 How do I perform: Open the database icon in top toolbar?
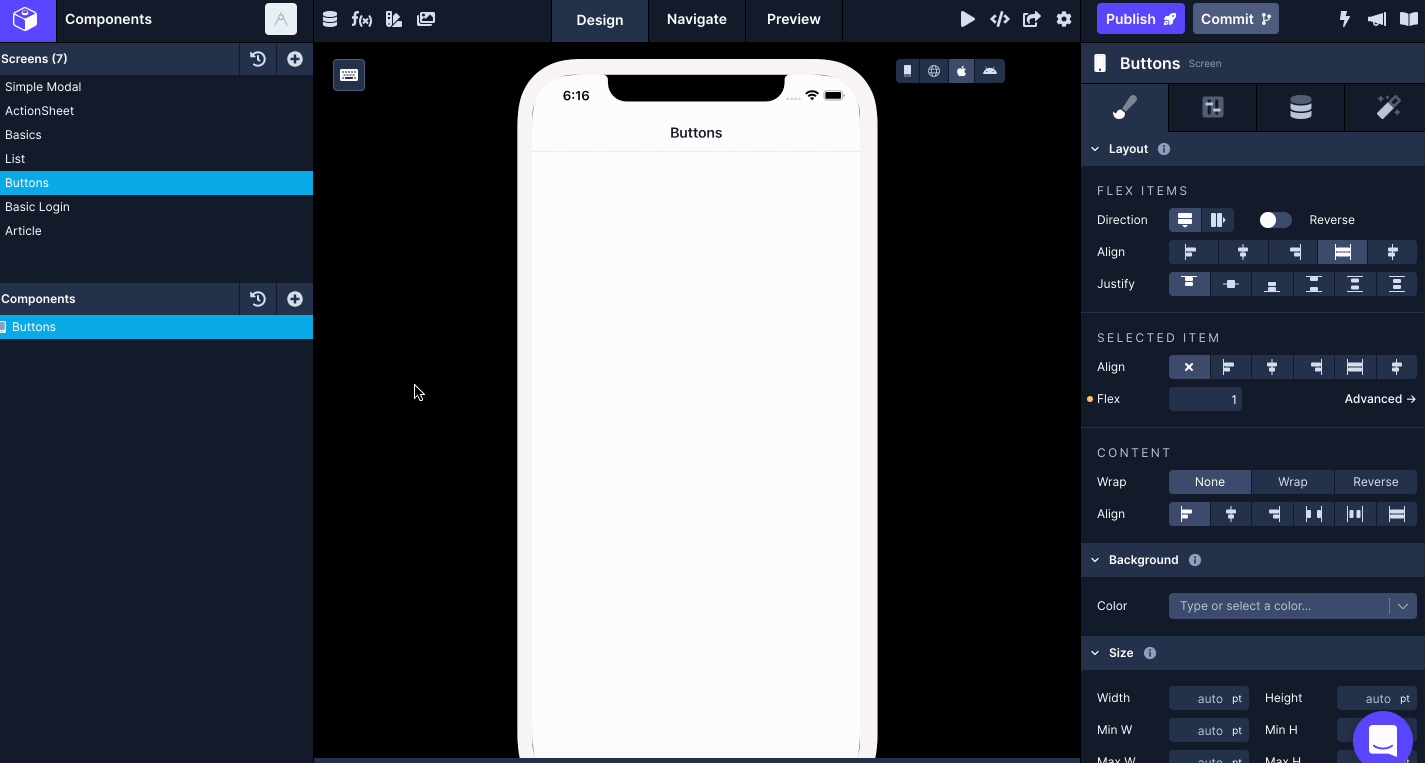pyautogui.click(x=330, y=19)
